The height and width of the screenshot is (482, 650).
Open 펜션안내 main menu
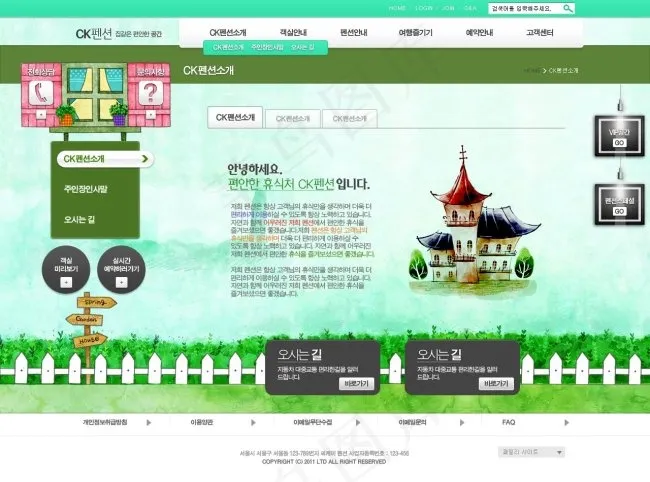354,32
